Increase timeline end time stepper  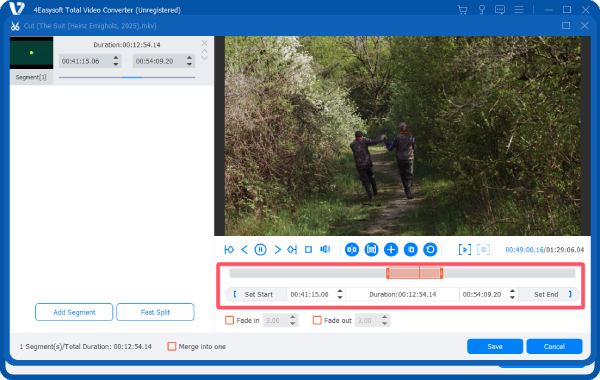click(x=512, y=291)
